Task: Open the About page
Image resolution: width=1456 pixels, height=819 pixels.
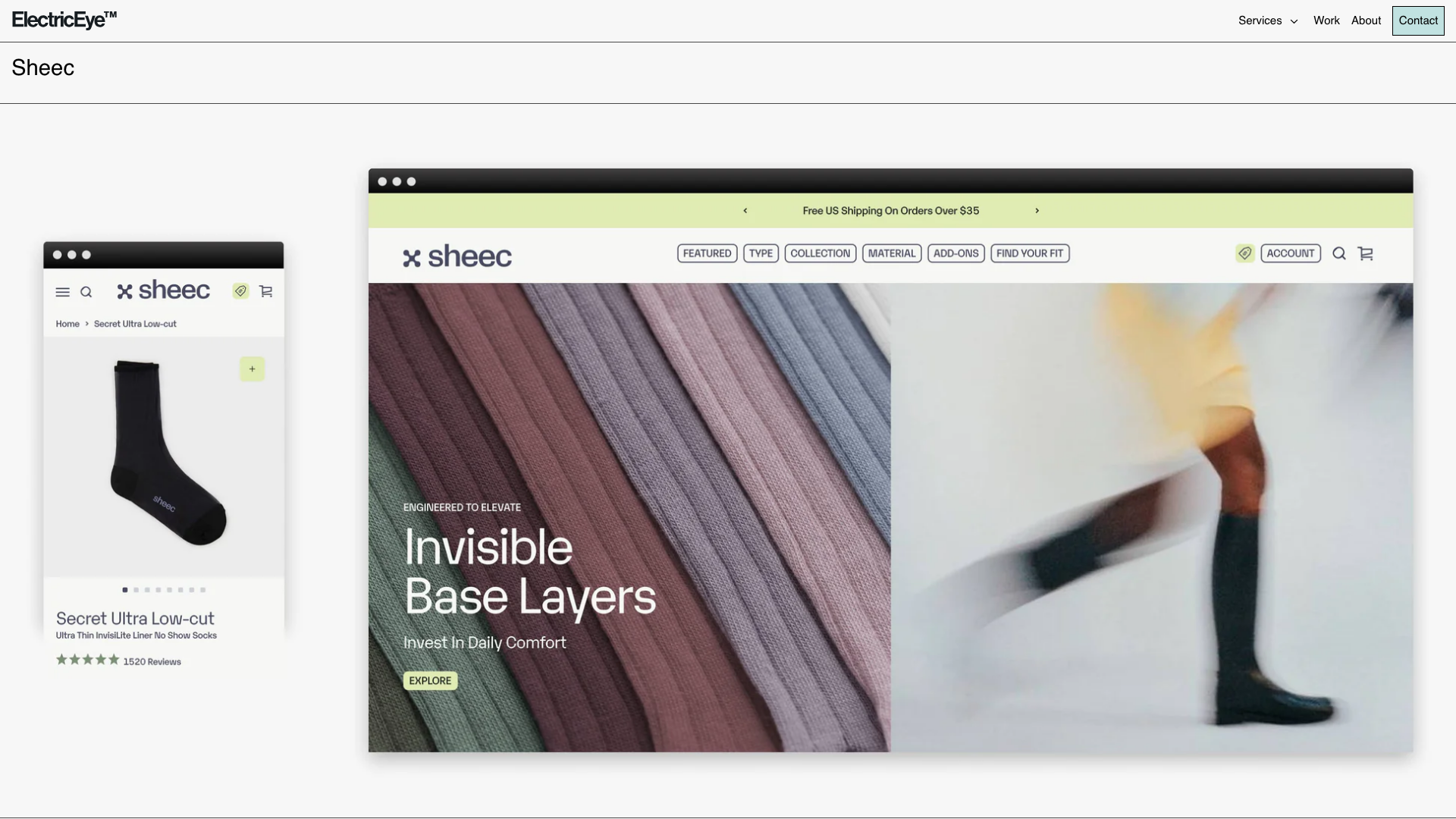Action: (1366, 20)
